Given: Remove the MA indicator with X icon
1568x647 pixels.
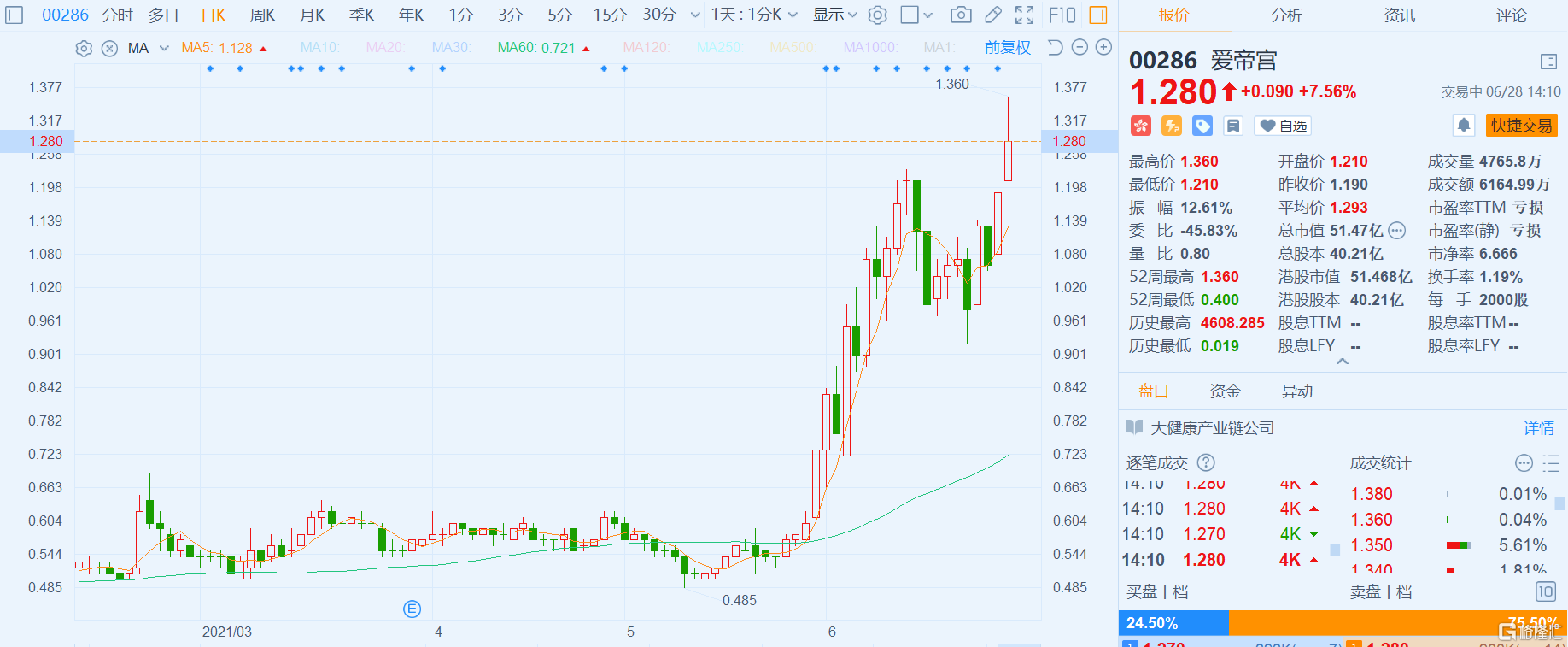Looking at the screenshot, I should tap(109, 49).
